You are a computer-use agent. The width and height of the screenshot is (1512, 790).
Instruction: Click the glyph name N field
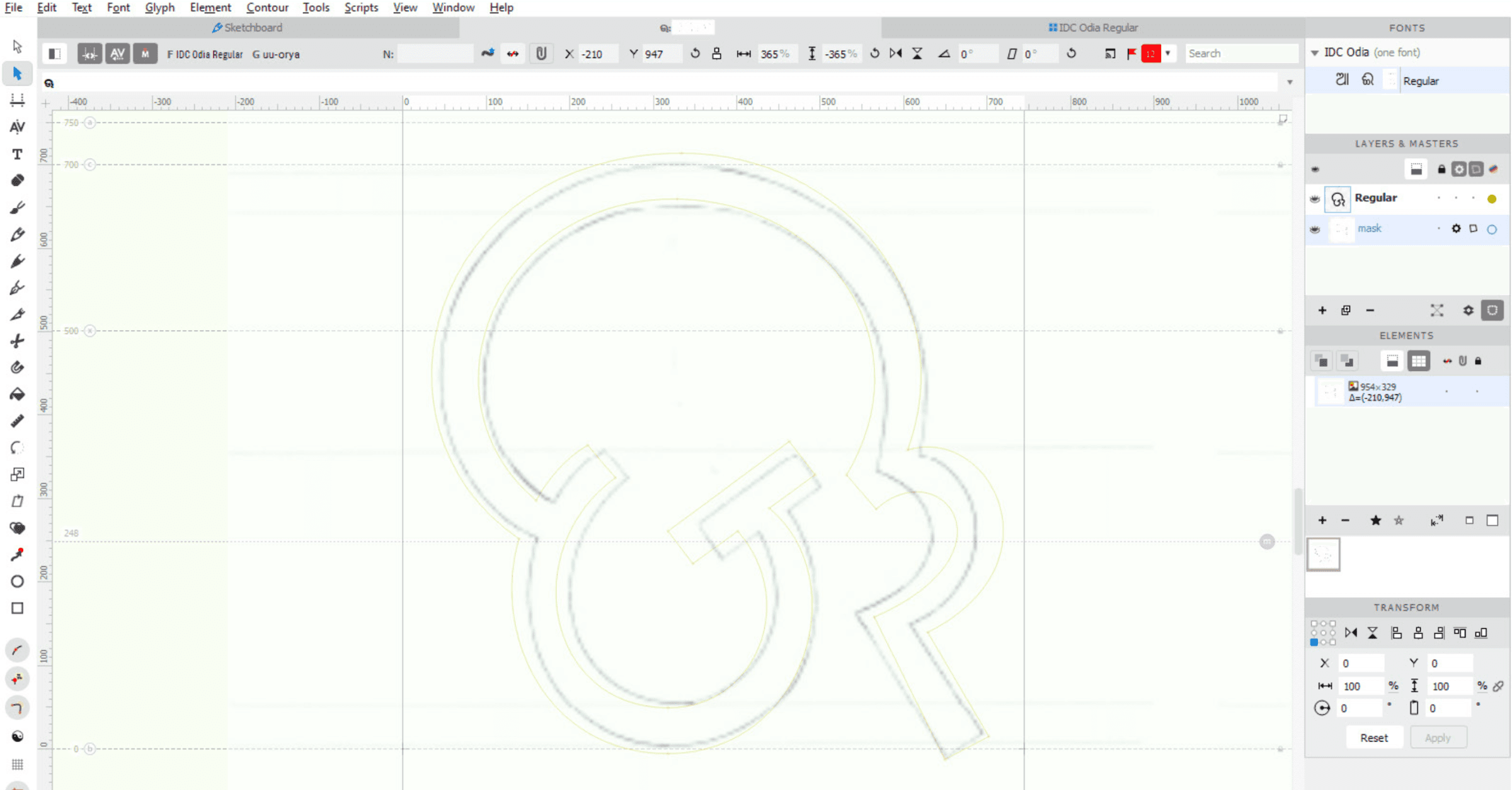coord(435,54)
